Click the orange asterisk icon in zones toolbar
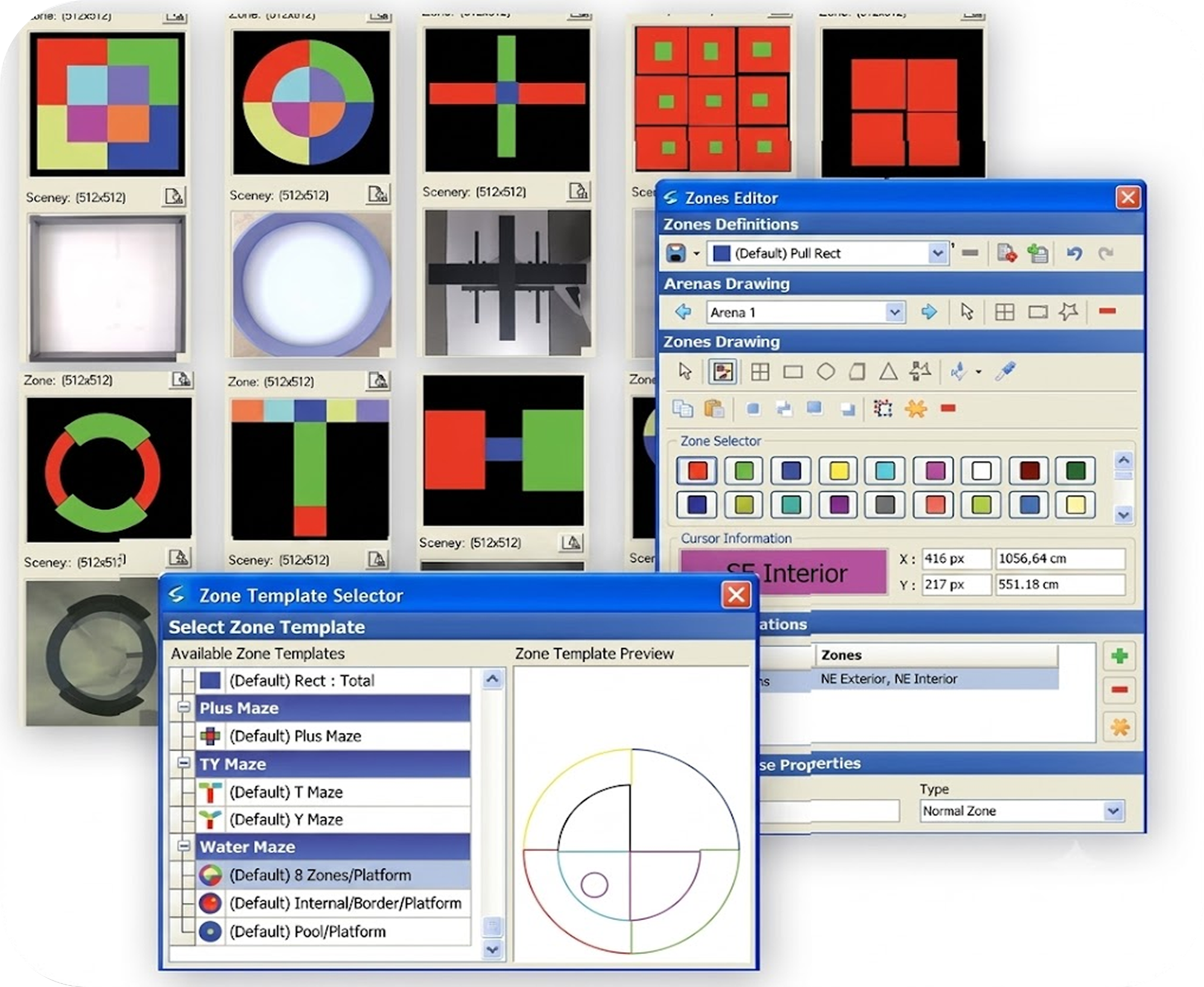The width and height of the screenshot is (1204, 987). point(916,408)
